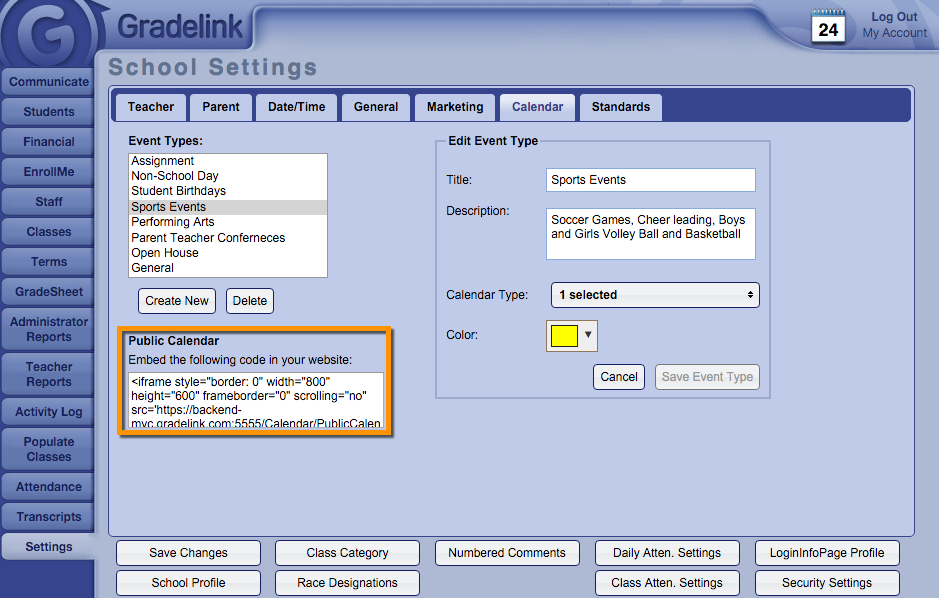Click the Save Changes button

tap(188, 553)
